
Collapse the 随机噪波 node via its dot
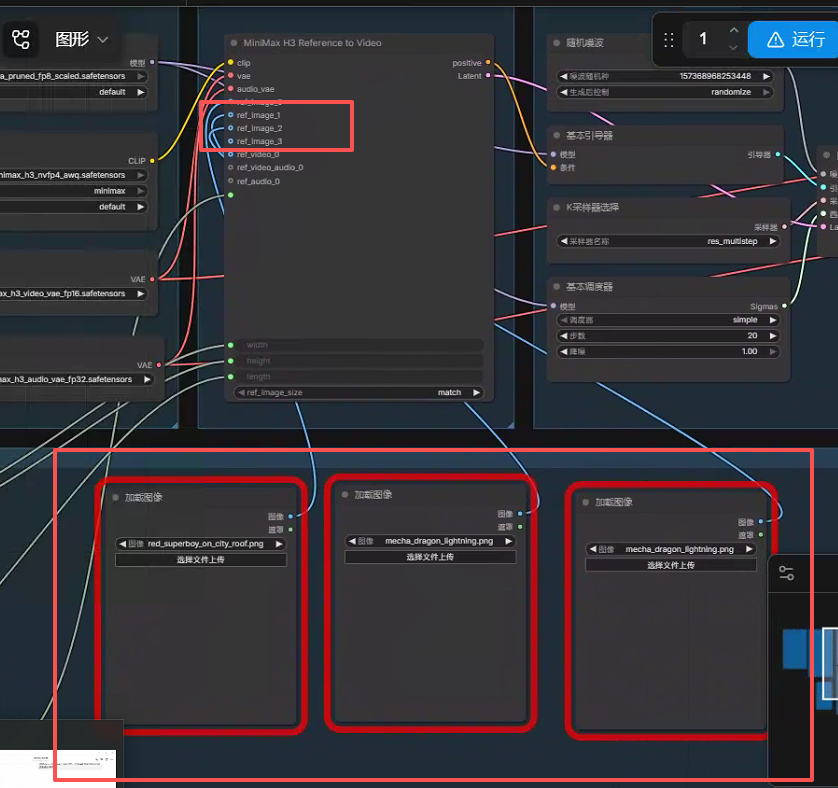[556, 43]
